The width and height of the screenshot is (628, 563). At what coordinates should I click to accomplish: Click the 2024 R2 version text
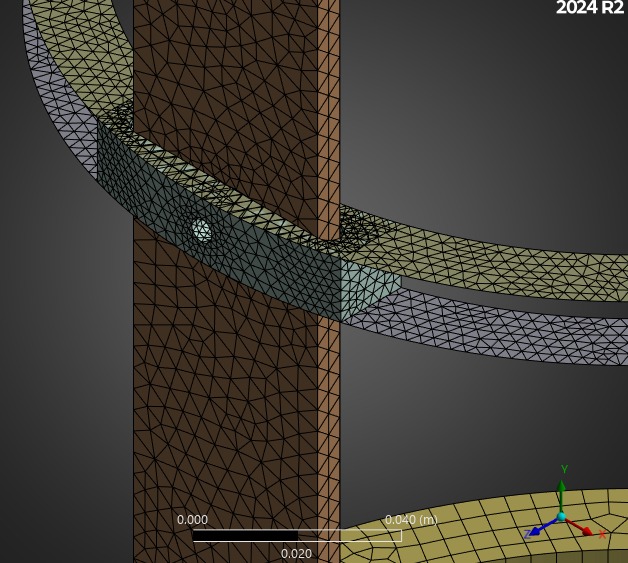click(x=589, y=9)
